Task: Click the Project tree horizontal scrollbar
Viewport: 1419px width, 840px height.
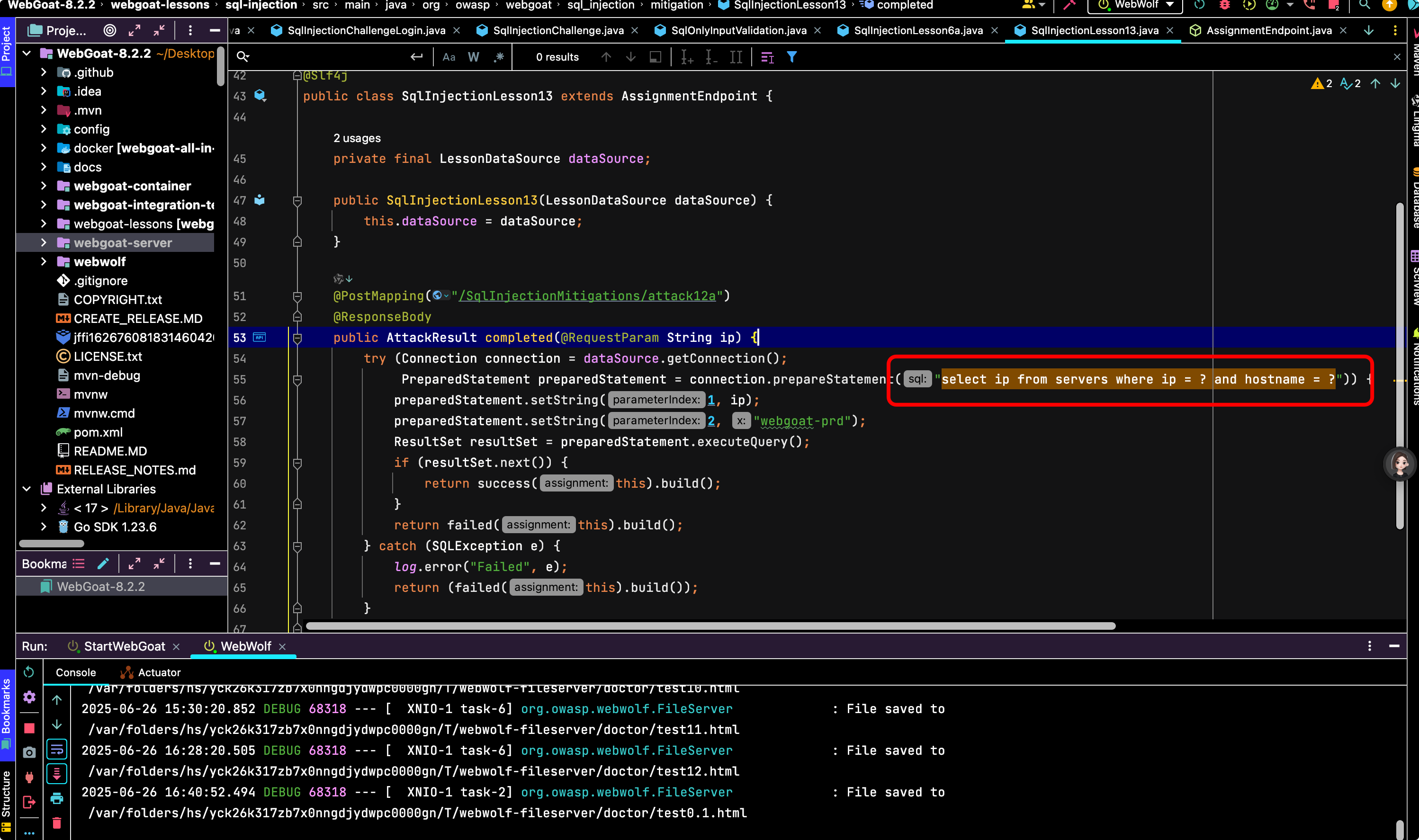Action: click(x=52, y=544)
